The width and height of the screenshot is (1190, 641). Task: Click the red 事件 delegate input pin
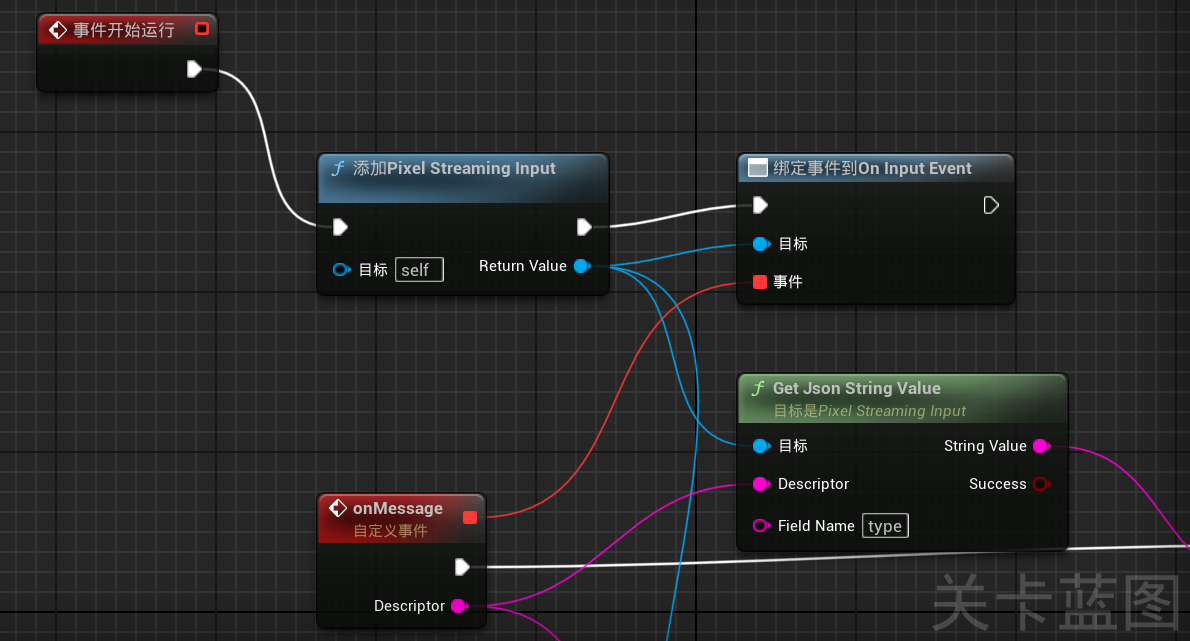[760, 282]
